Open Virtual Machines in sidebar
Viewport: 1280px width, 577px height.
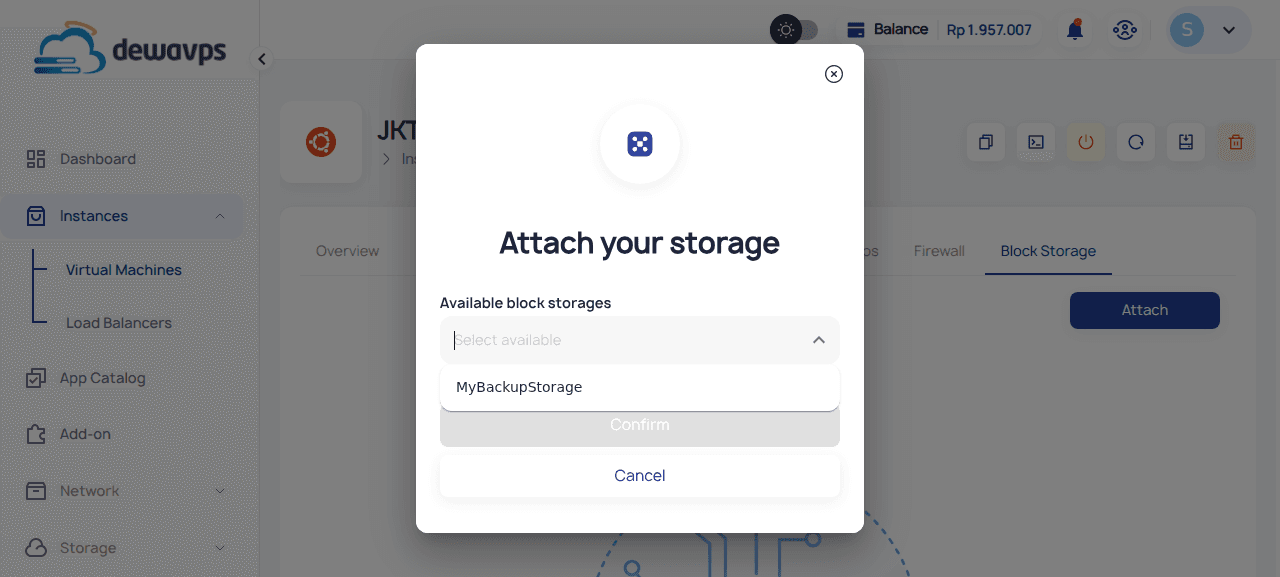(124, 269)
